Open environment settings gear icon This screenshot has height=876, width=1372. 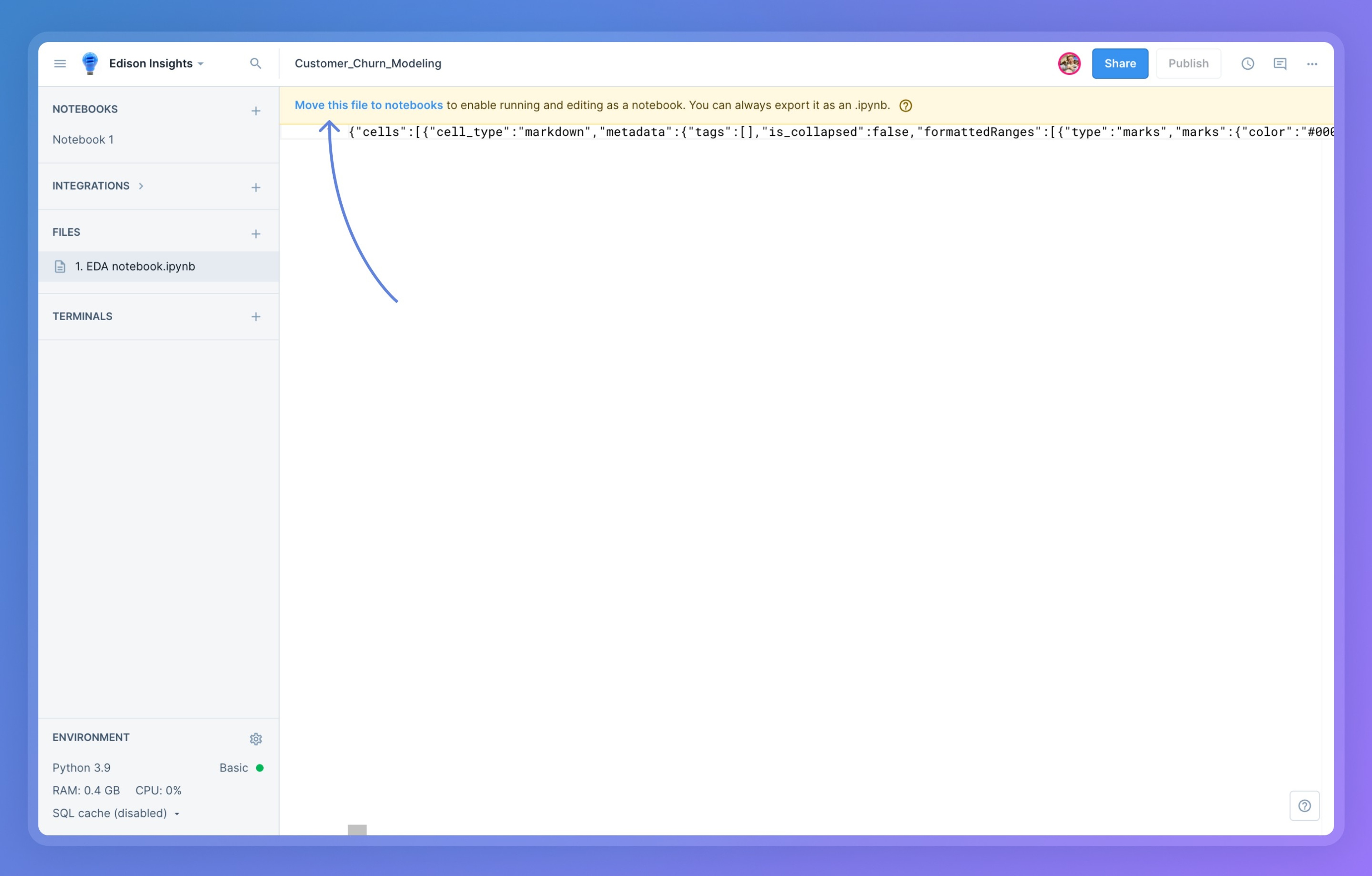point(256,739)
